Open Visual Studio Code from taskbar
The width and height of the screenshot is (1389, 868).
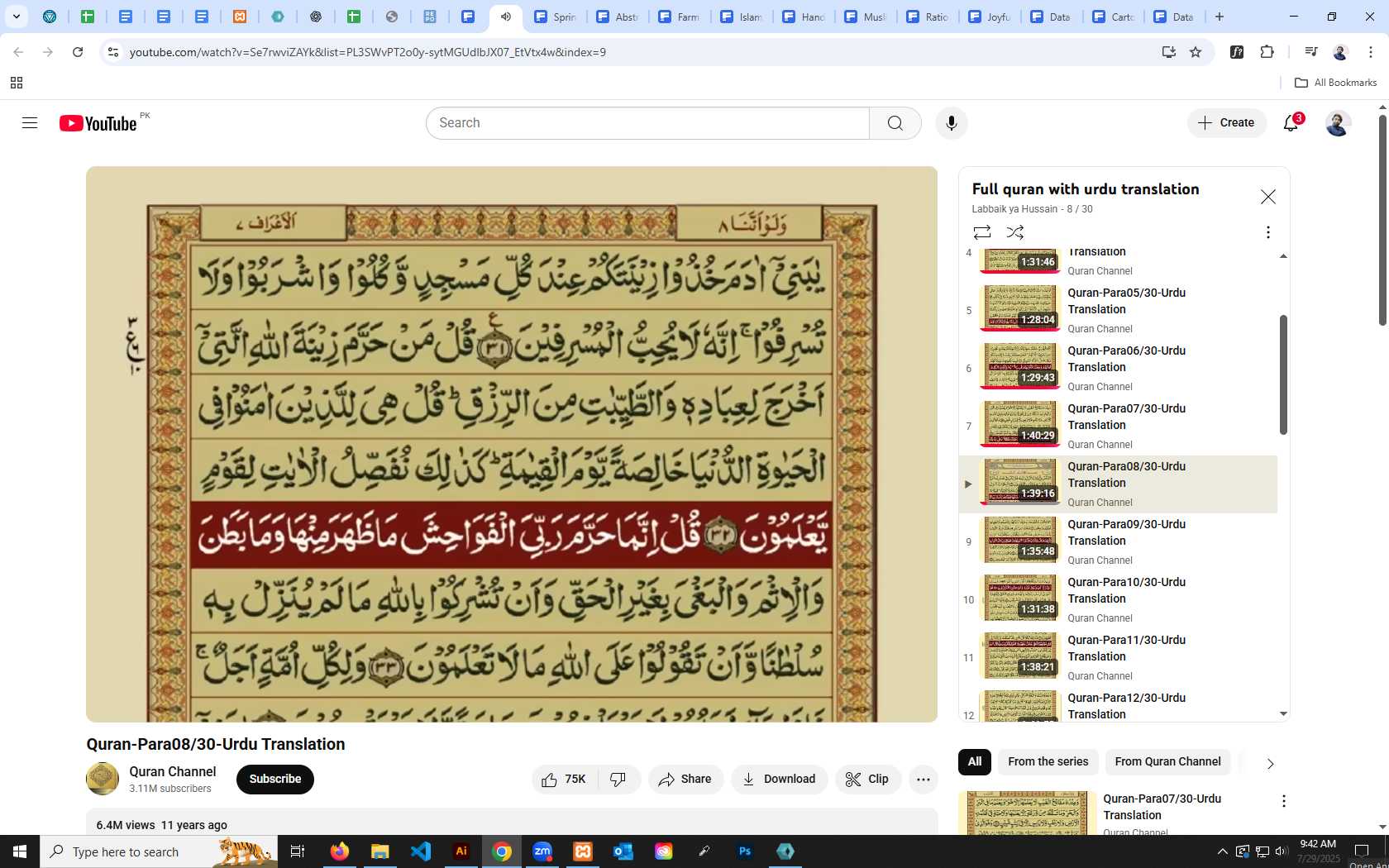click(421, 851)
